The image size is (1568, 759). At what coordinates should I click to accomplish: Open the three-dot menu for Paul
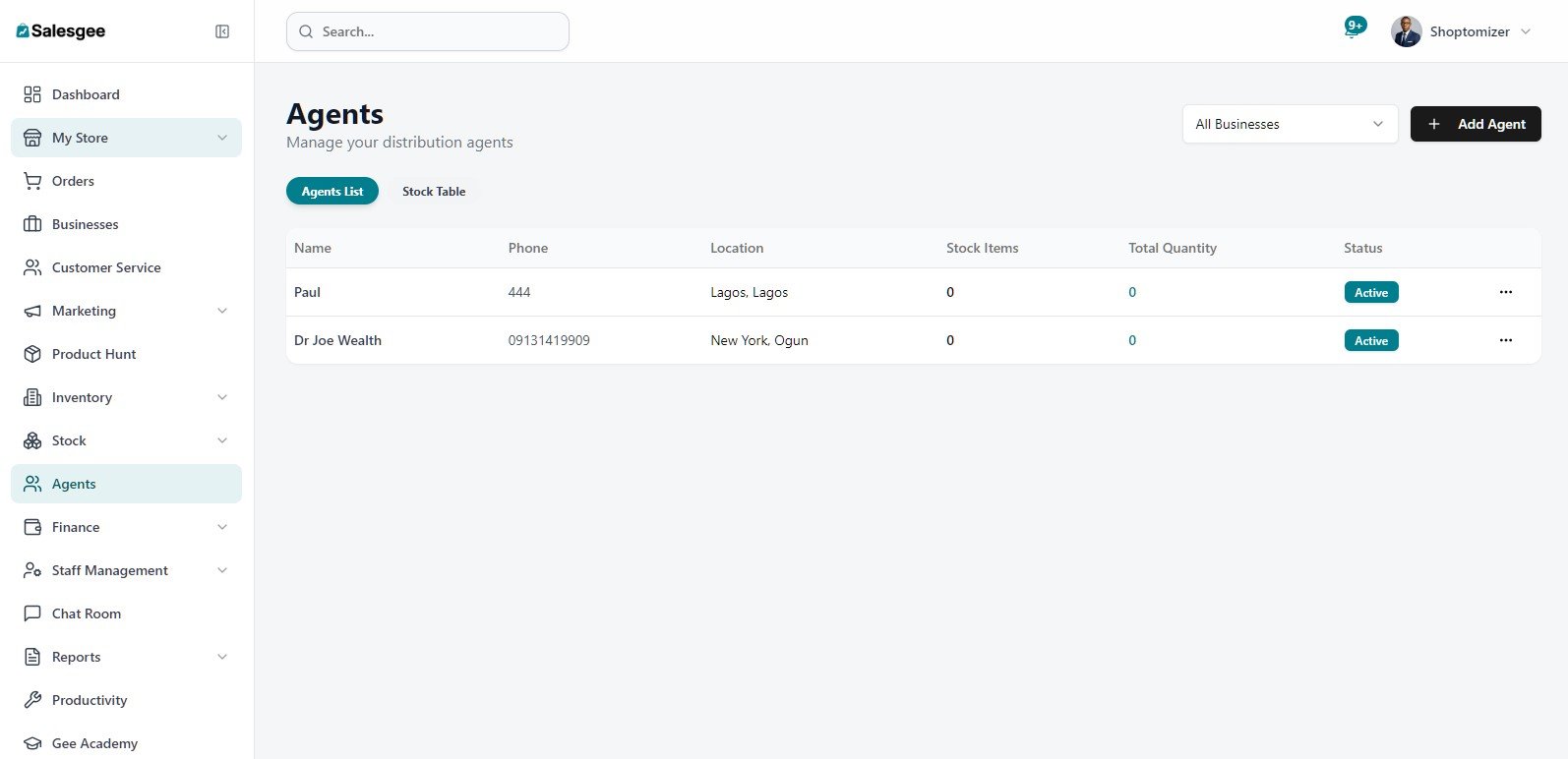(1505, 292)
